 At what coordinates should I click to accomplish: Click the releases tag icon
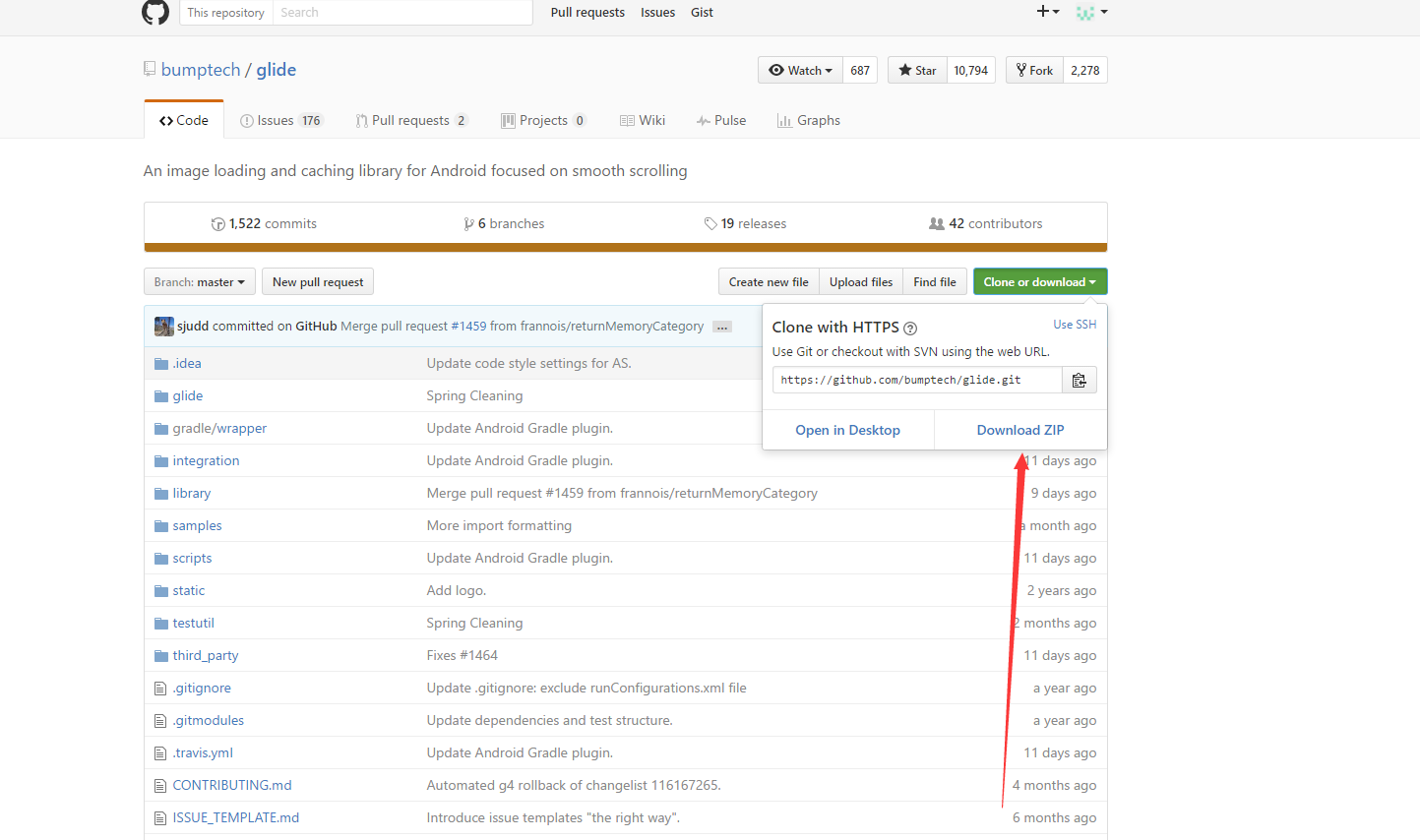[x=710, y=224]
